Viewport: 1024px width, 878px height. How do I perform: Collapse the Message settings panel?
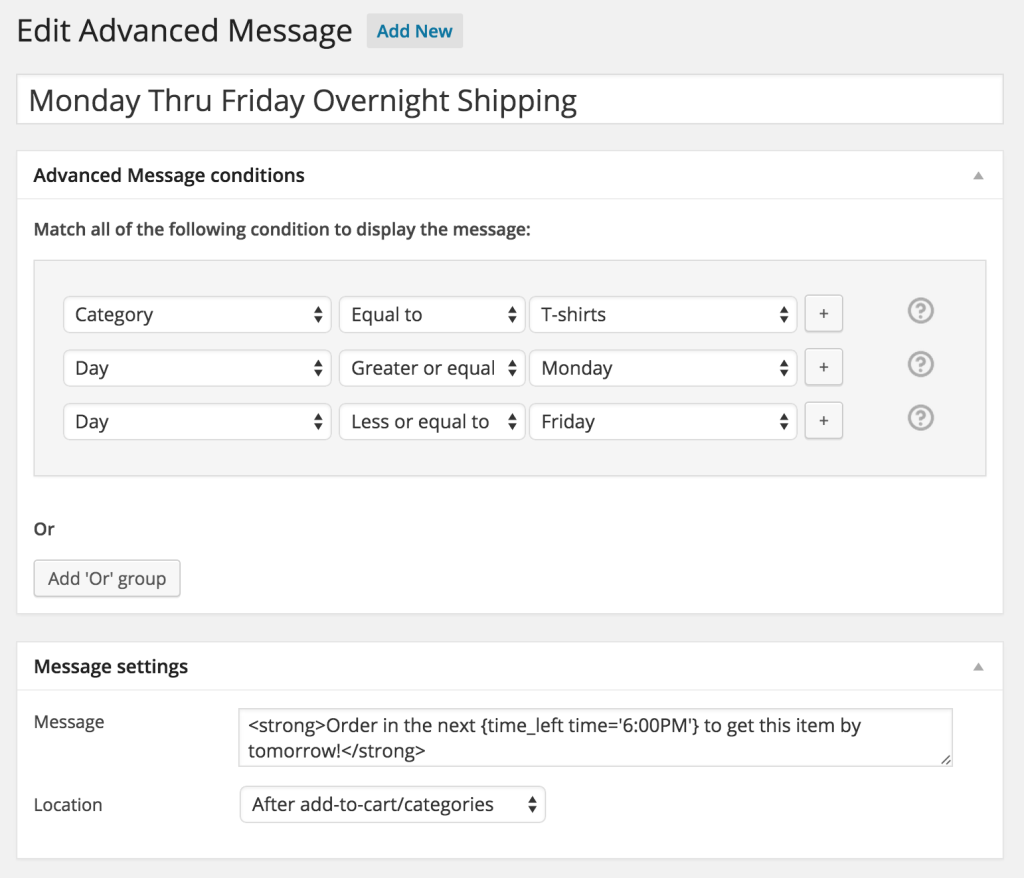pyautogui.click(x=980, y=665)
